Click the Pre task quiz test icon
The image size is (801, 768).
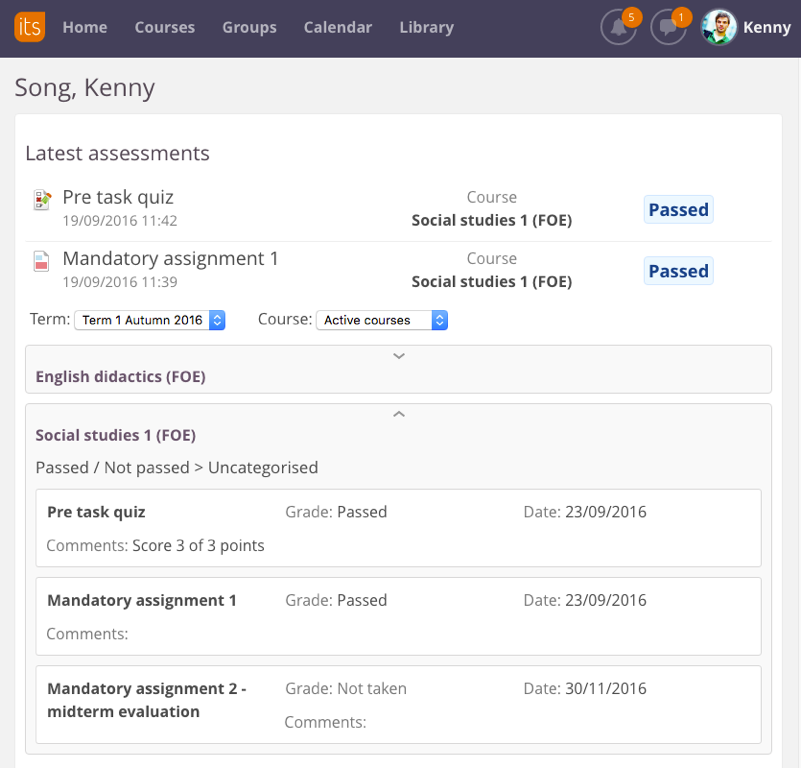(x=41, y=200)
